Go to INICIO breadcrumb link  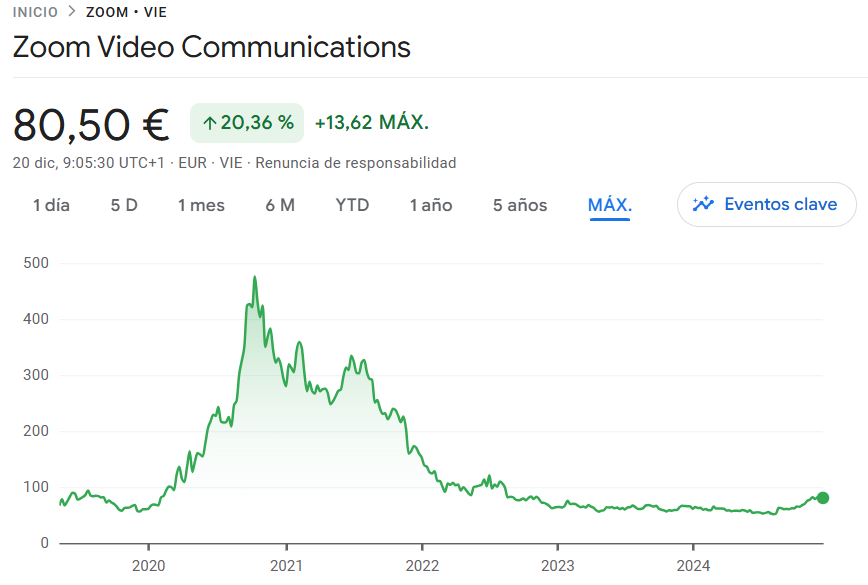click(x=35, y=13)
